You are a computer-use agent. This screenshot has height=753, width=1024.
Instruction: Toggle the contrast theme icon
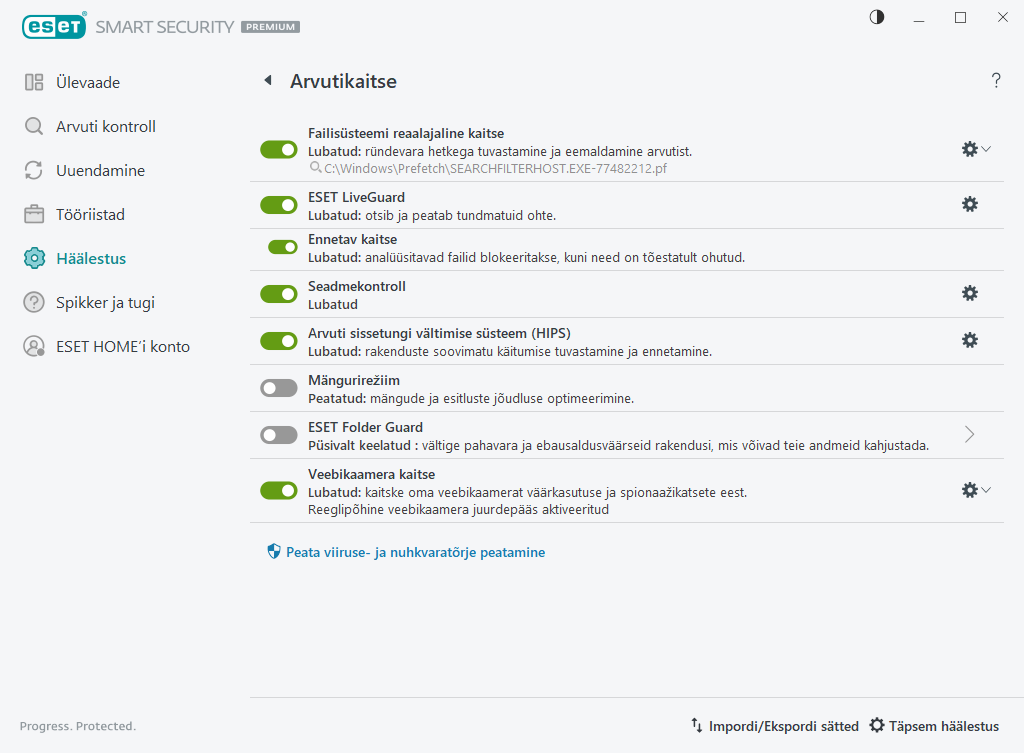(877, 17)
